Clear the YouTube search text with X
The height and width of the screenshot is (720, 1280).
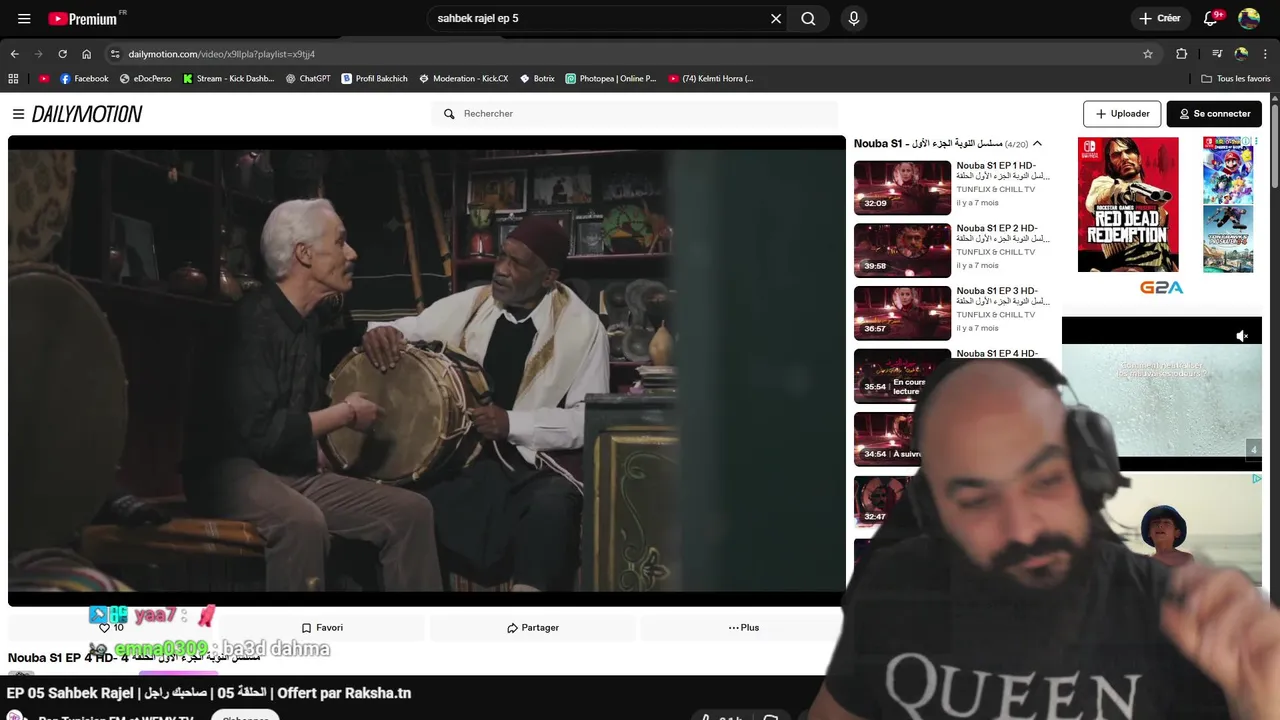(776, 18)
